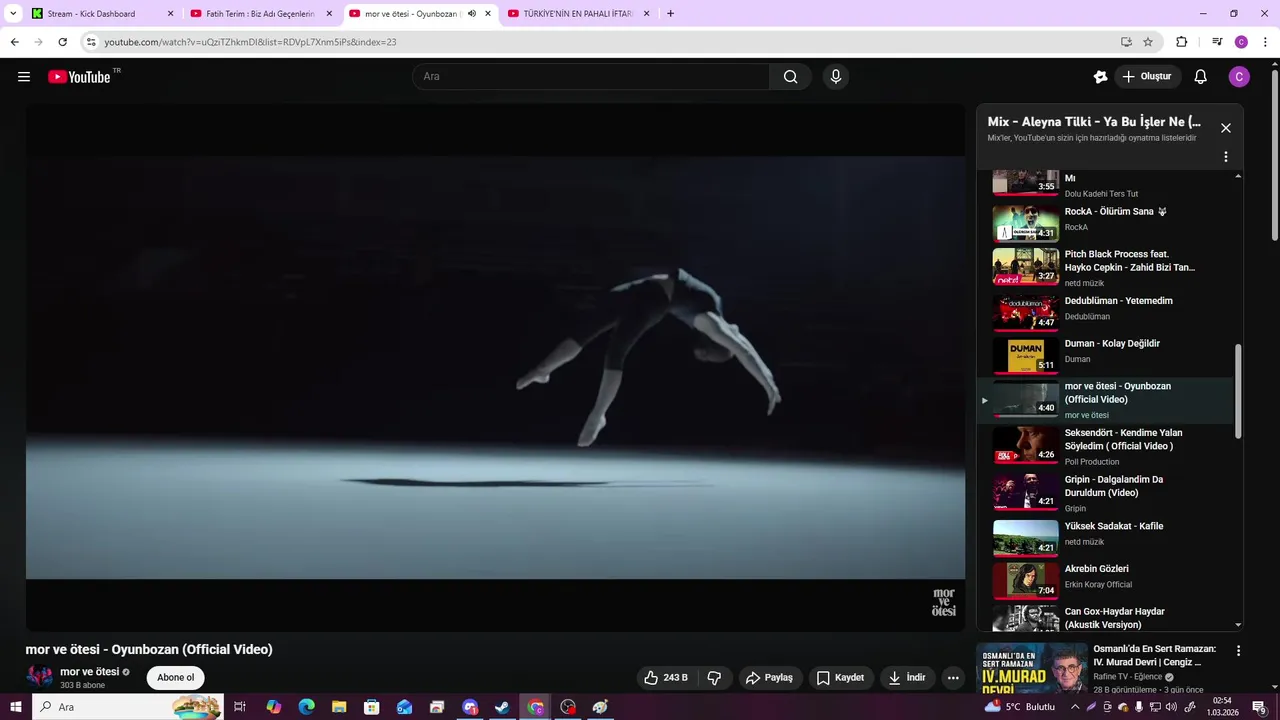Open File Explorer from the taskbar

coord(339,707)
